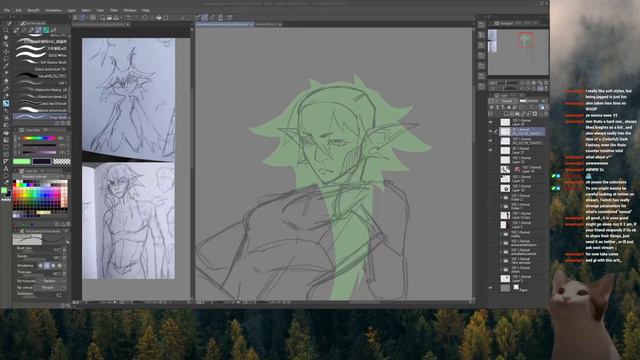The width and height of the screenshot is (640, 360).
Task: Click the purple highlighted sub tool group icon
Action: coord(38,30)
